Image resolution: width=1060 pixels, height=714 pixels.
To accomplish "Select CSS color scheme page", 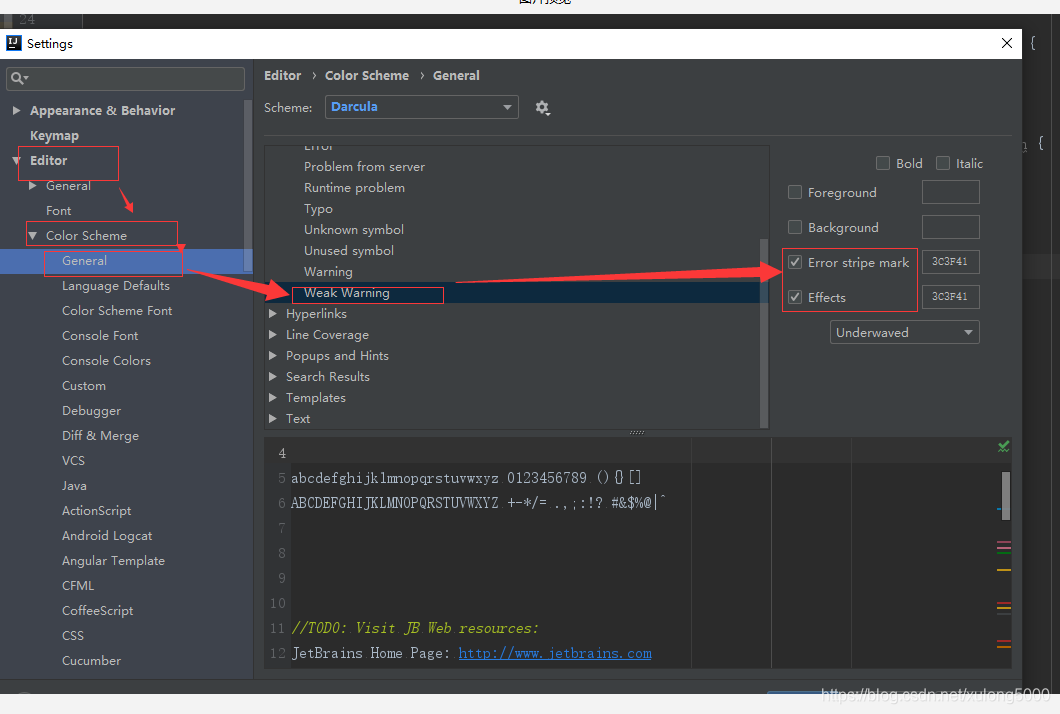I will coord(72,636).
